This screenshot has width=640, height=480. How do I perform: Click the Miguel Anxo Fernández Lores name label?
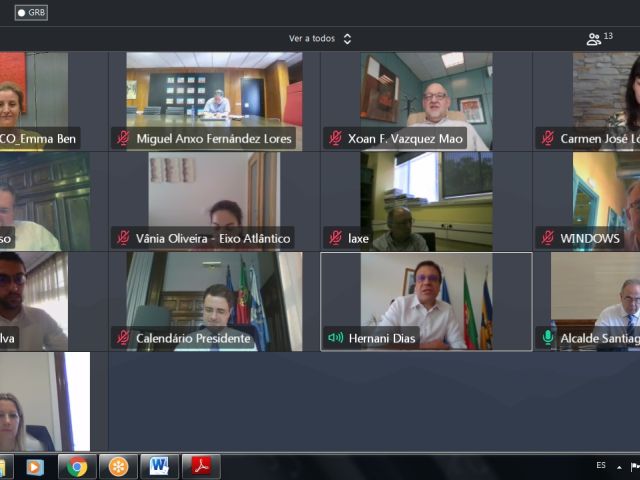215,138
